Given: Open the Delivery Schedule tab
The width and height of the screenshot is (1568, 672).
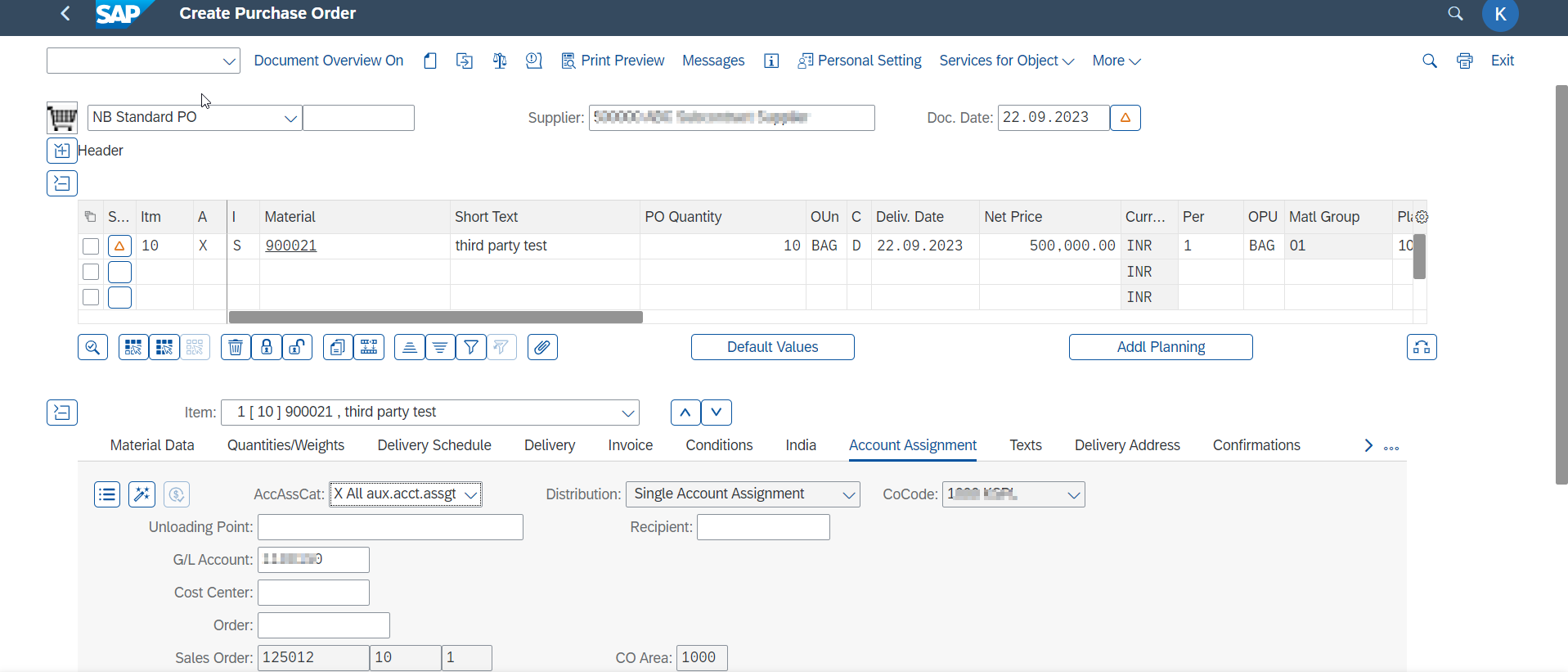Looking at the screenshot, I should point(434,445).
